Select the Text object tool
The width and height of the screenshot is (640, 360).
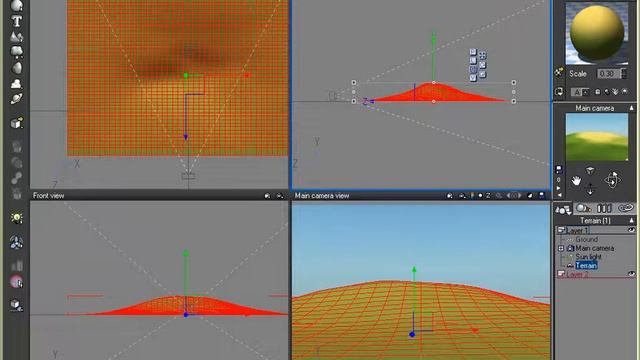pyautogui.click(x=17, y=21)
